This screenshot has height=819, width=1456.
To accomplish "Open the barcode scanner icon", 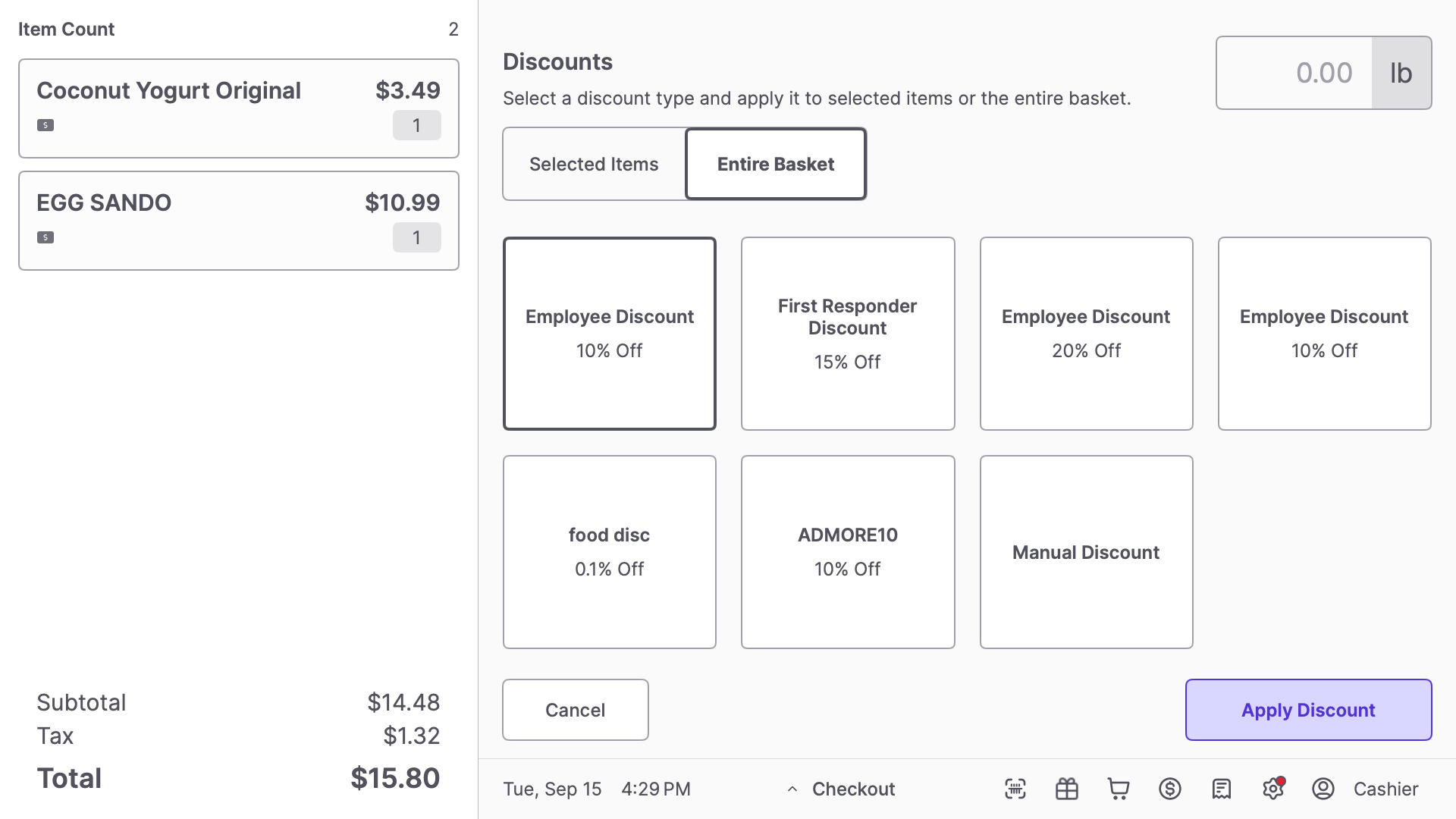I will pos(1015,789).
